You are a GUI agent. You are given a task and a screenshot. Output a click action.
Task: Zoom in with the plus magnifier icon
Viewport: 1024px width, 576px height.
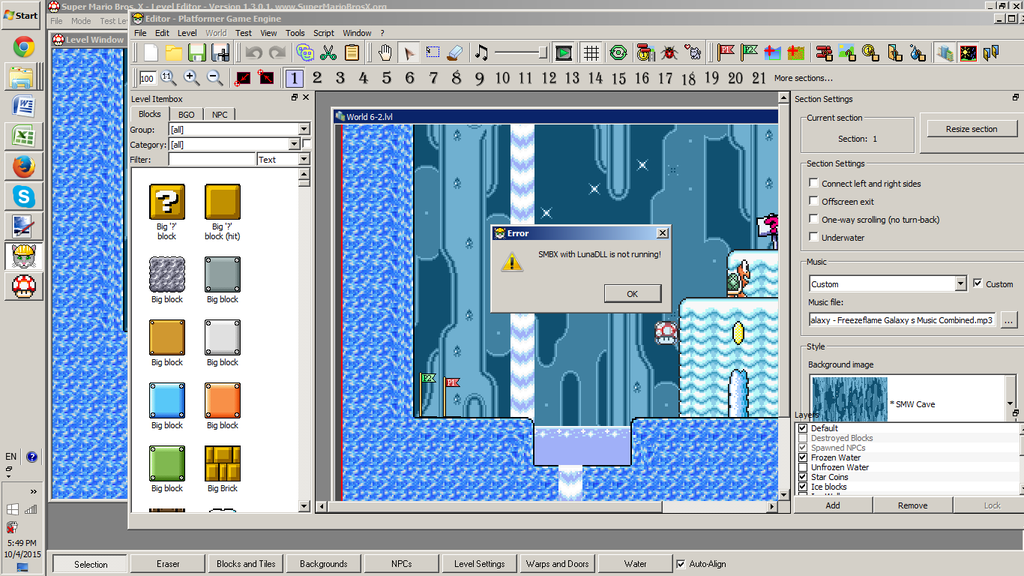191,78
